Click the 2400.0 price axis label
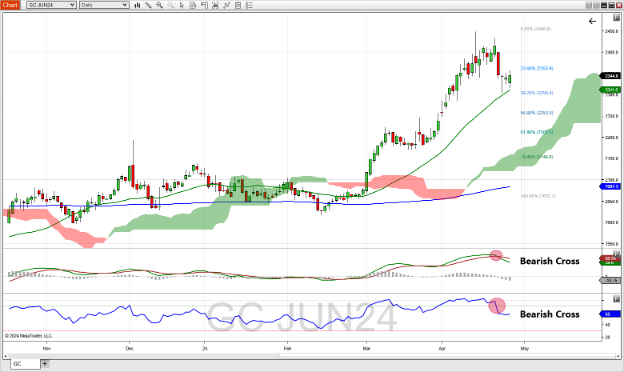624x372 pixels. coord(612,53)
